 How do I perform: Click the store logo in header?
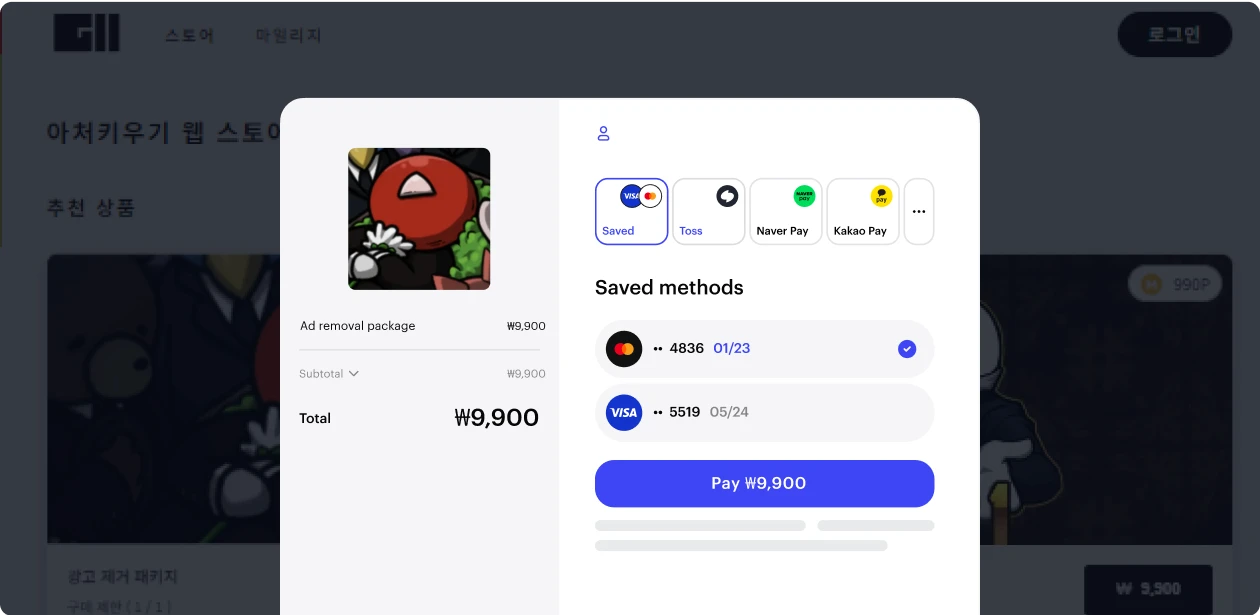click(x=87, y=34)
